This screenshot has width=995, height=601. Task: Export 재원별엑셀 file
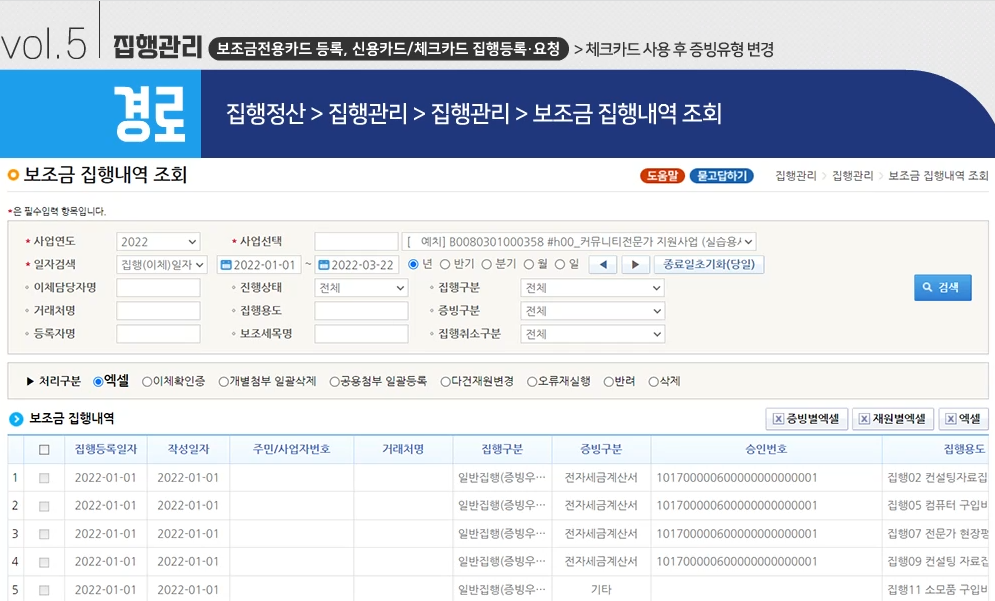click(892, 419)
